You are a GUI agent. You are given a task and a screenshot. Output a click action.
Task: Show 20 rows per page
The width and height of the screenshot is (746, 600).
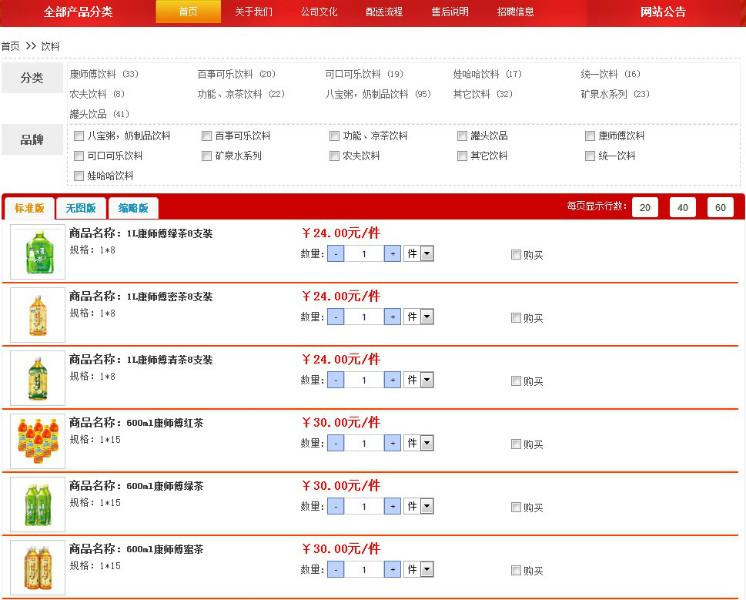coord(645,207)
